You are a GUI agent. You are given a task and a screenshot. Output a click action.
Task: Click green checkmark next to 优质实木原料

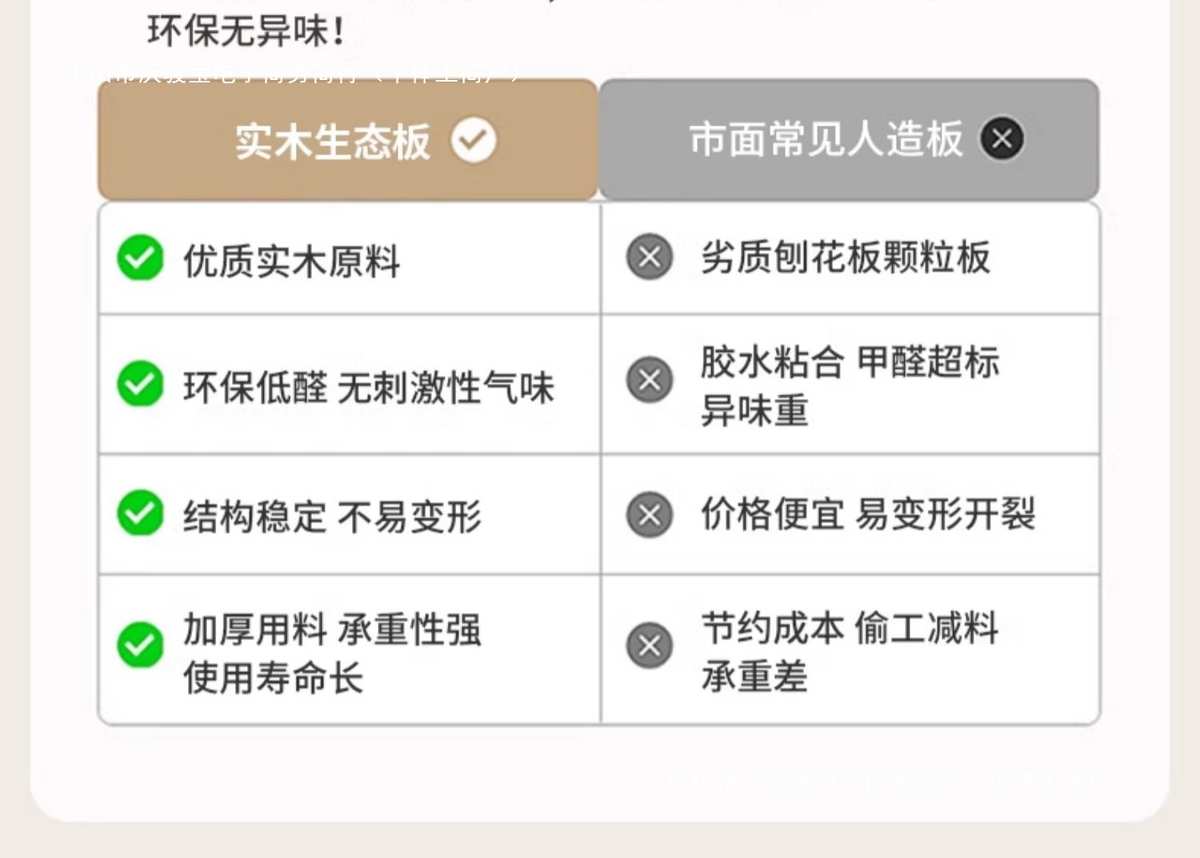pyautogui.click(x=140, y=259)
